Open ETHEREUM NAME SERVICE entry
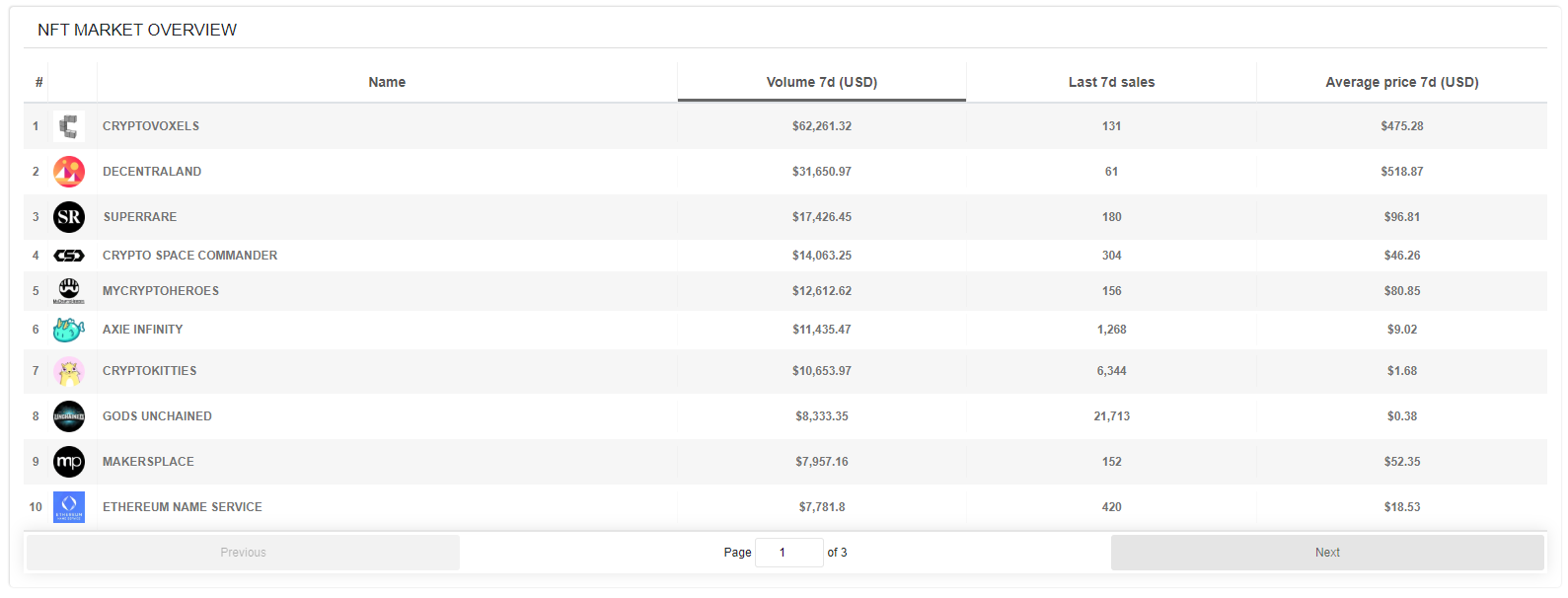The height and width of the screenshot is (598, 1568). [x=183, y=507]
